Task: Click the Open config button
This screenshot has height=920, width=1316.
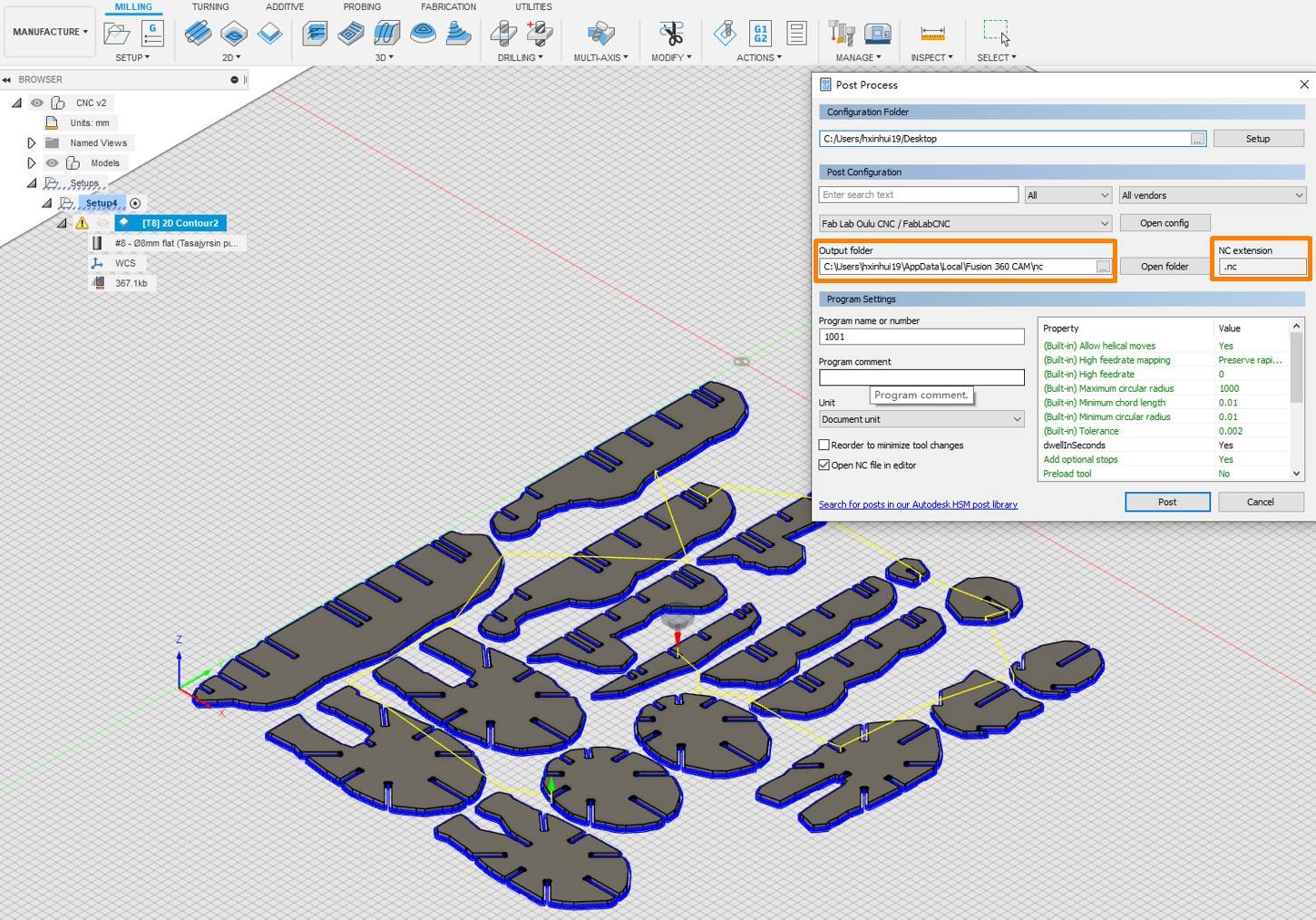Action: (1164, 223)
